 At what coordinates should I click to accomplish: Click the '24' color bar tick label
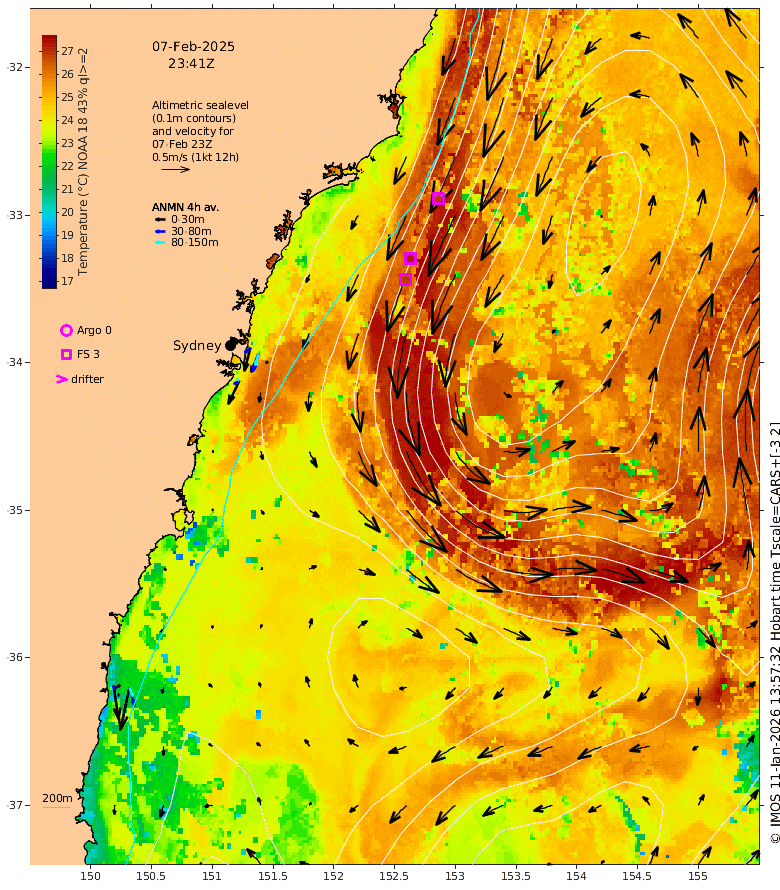pyautogui.click(x=68, y=120)
